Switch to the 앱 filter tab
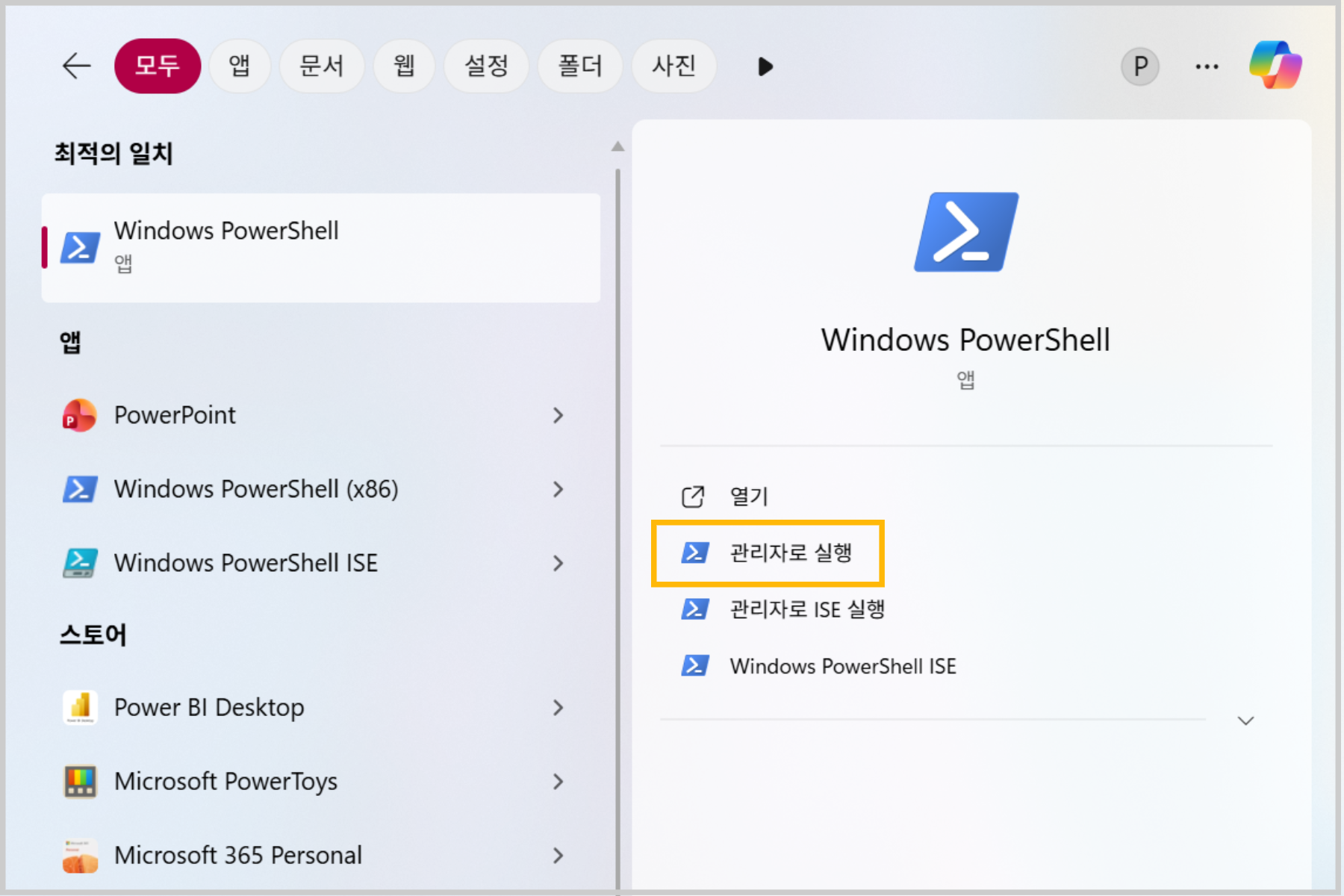1344x896 pixels. [240, 66]
